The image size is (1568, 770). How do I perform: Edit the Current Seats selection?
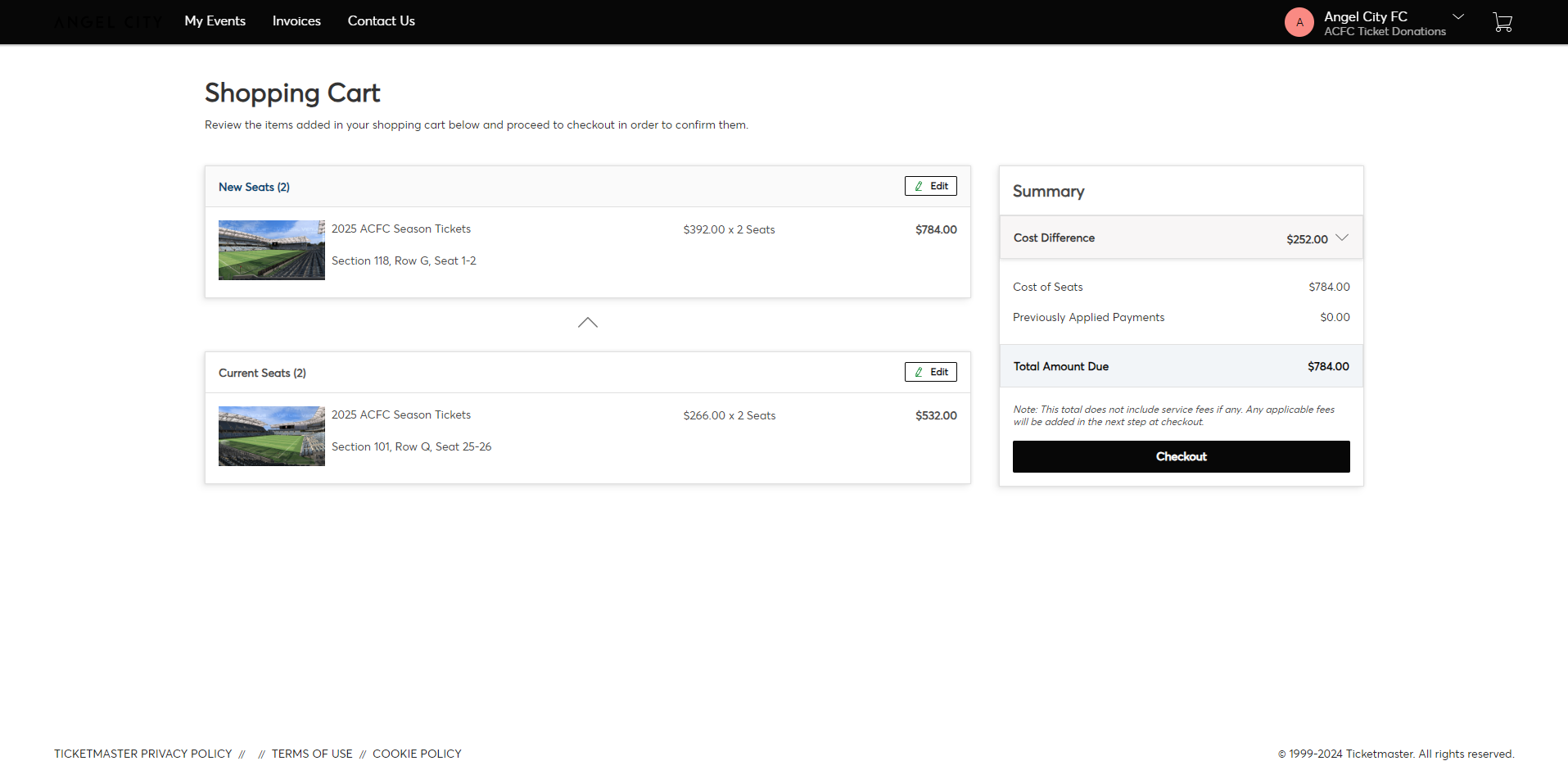[x=931, y=372]
